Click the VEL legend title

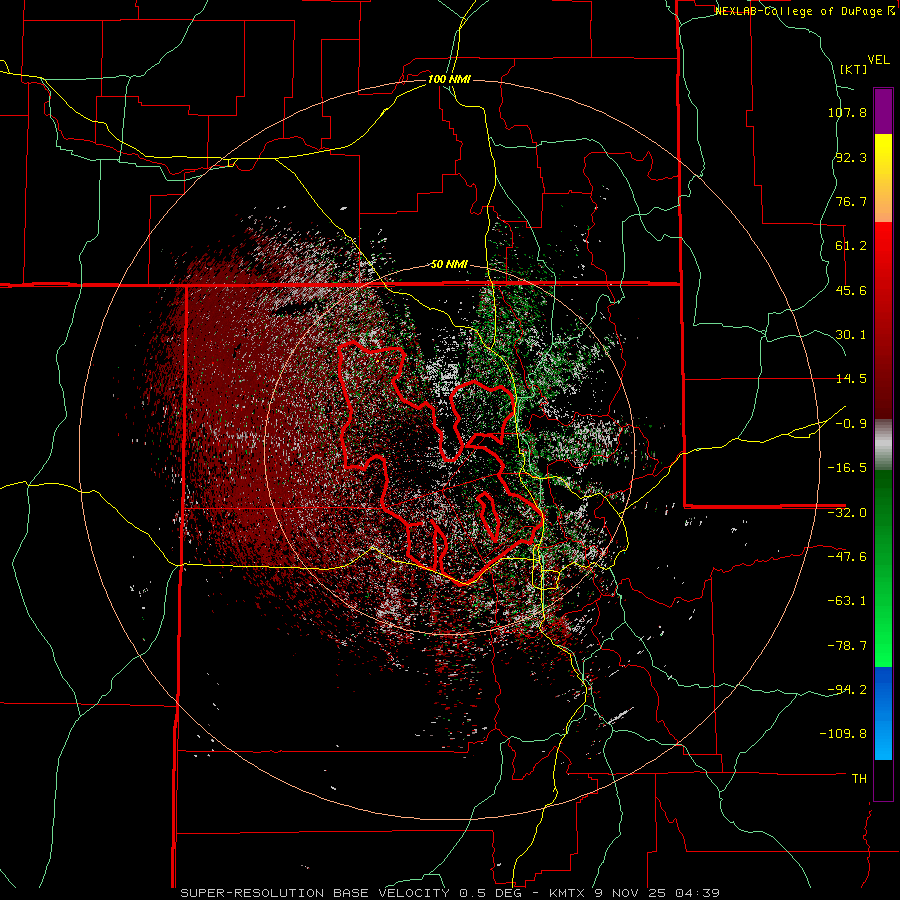tap(878, 60)
